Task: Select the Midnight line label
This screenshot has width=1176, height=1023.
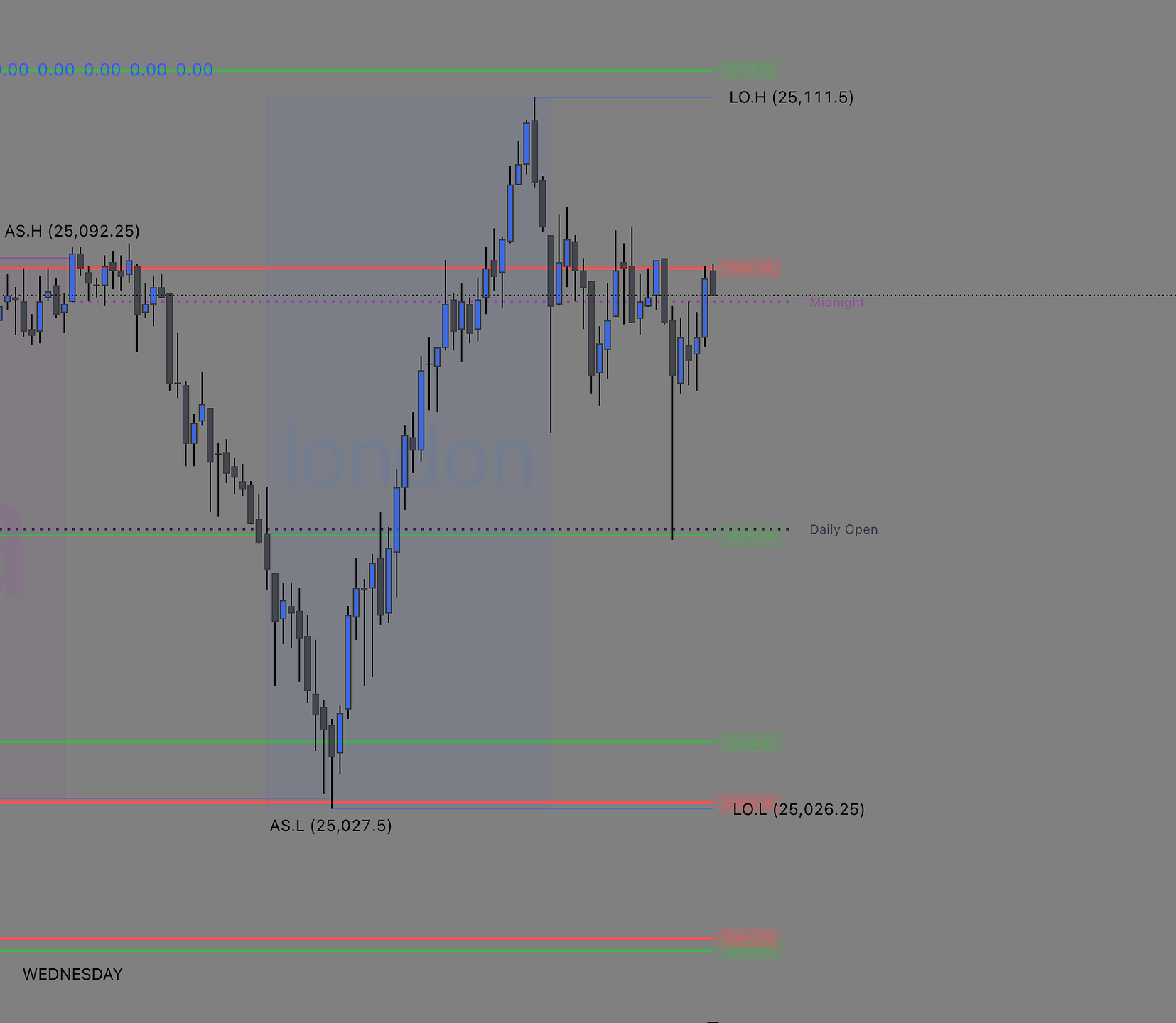Action: 837,303
